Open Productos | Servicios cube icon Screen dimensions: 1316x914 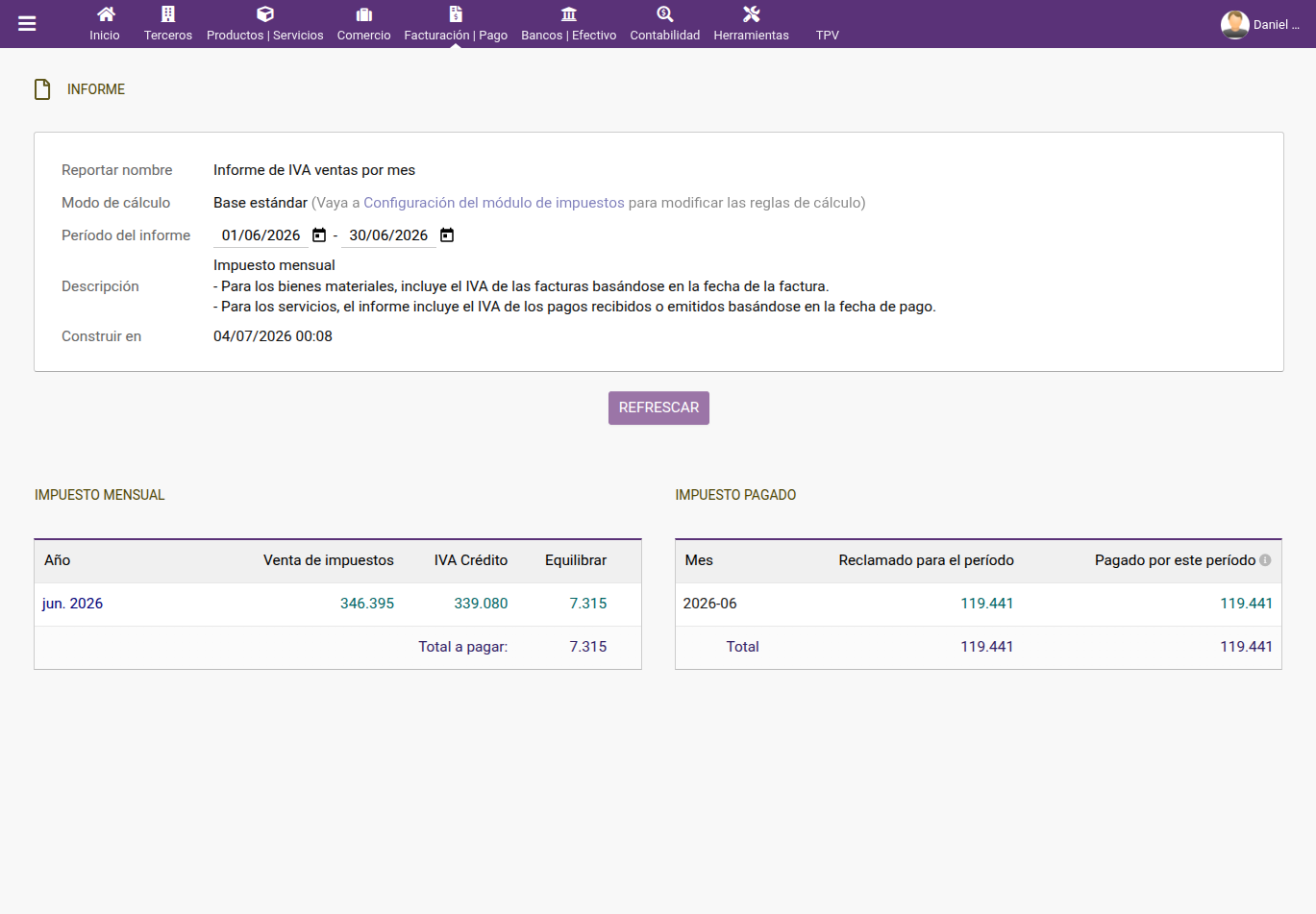tap(265, 13)
